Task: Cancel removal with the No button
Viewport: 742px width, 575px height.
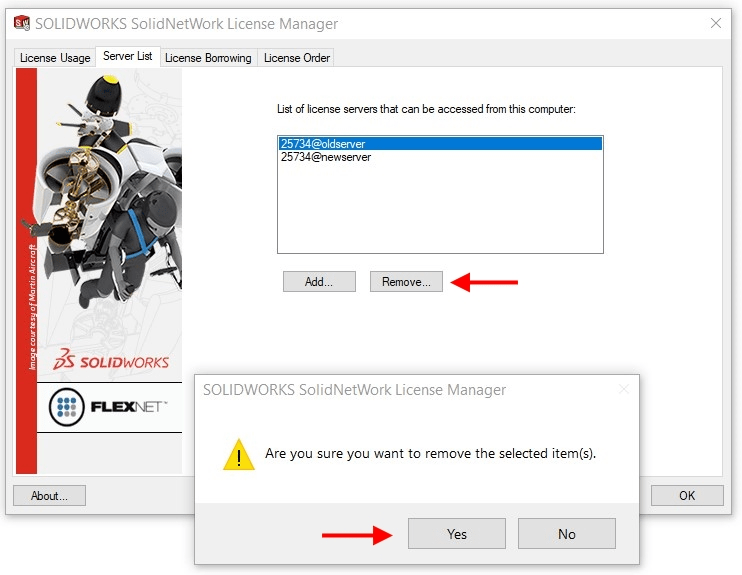Action: (x=566, y=534)
